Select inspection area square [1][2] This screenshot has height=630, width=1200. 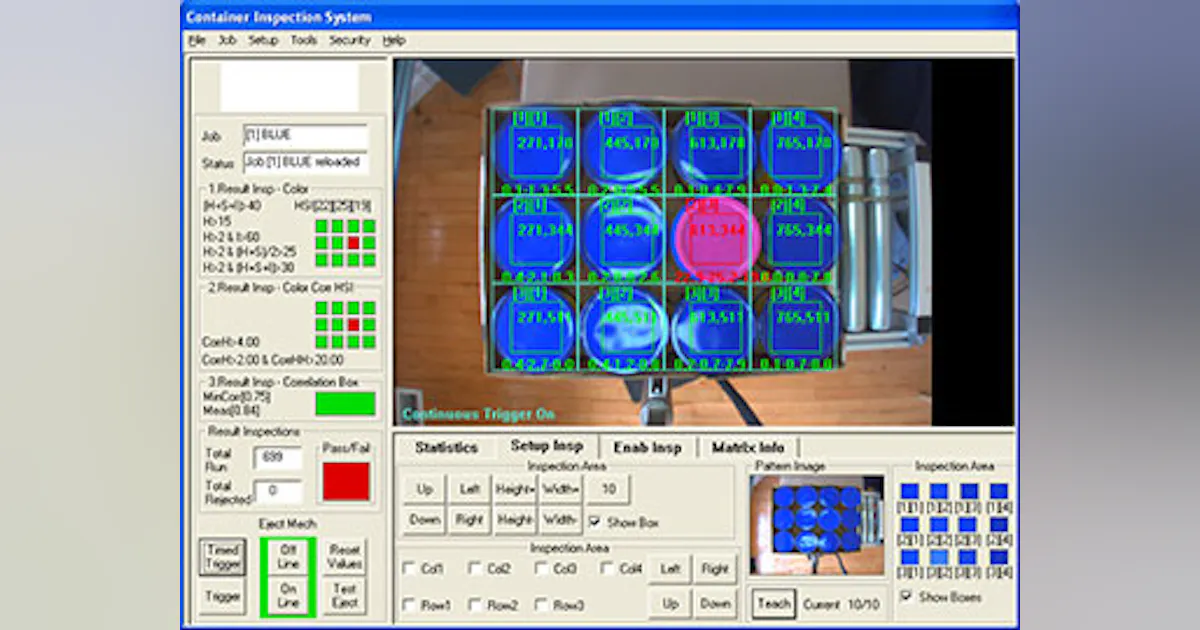[939, 491]
